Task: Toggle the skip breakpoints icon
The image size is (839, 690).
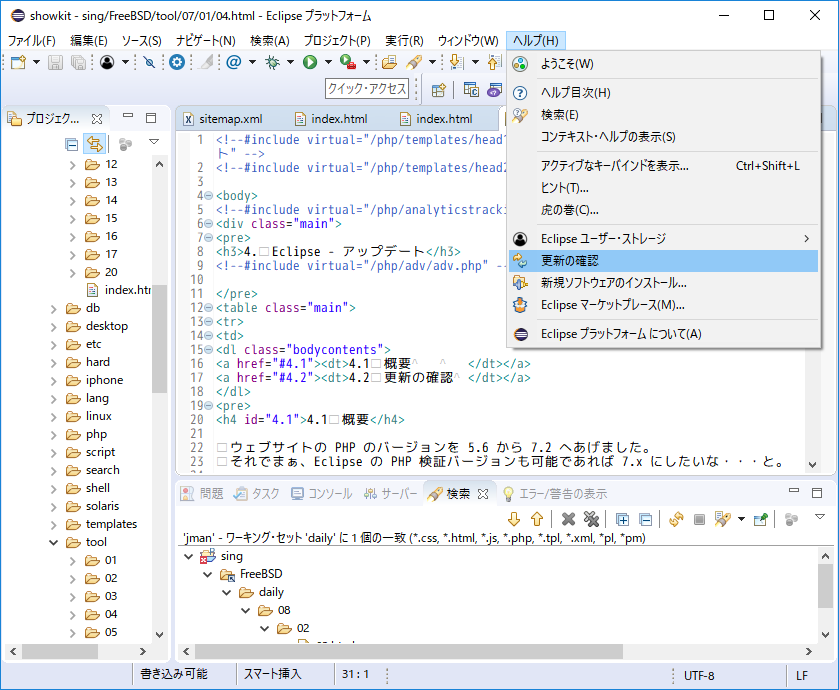Action: 149,63
